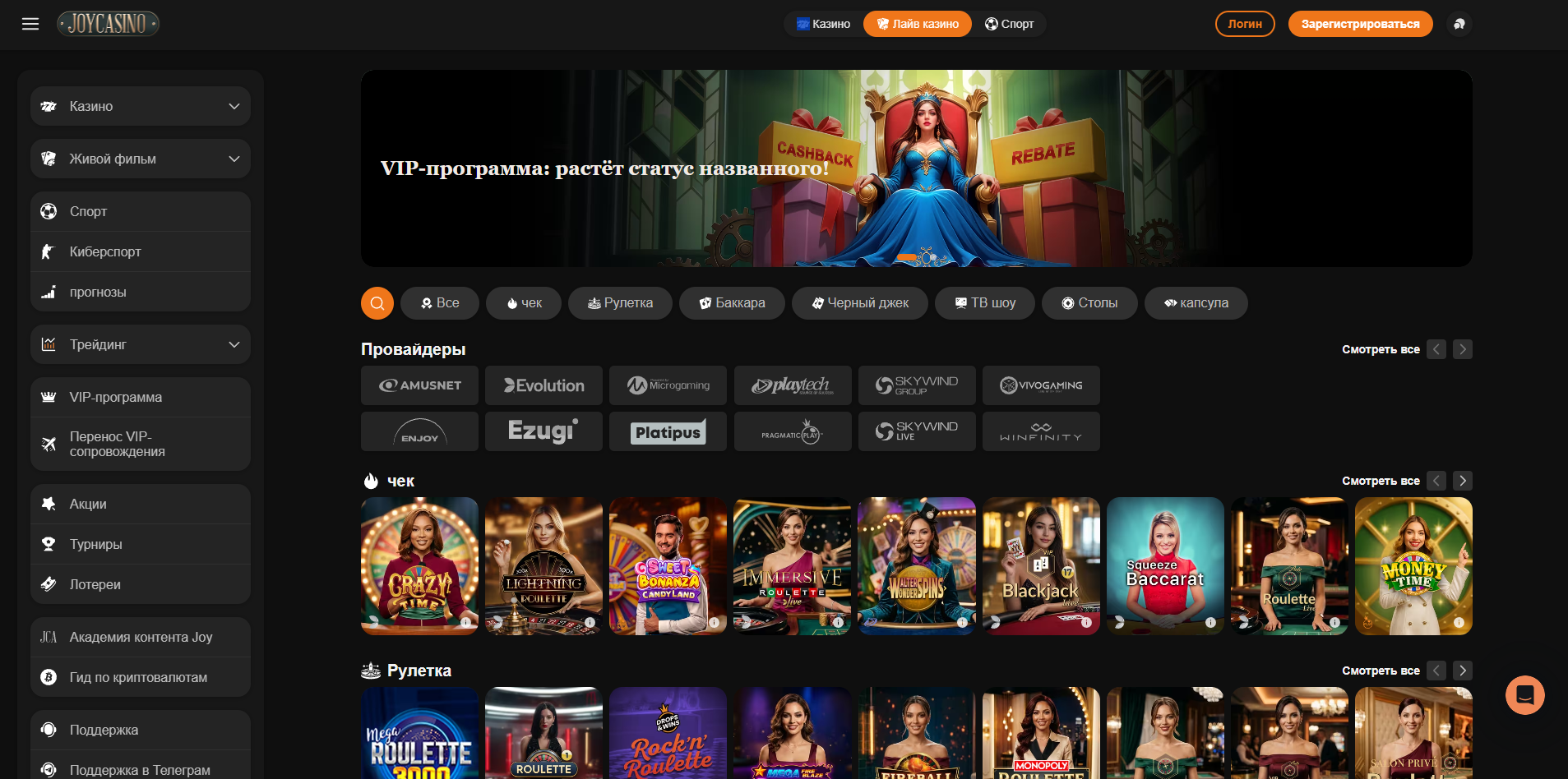Screen dimensions: 1568x779
Task: Expand the Казино sidebar section
Action: [141, 106]
